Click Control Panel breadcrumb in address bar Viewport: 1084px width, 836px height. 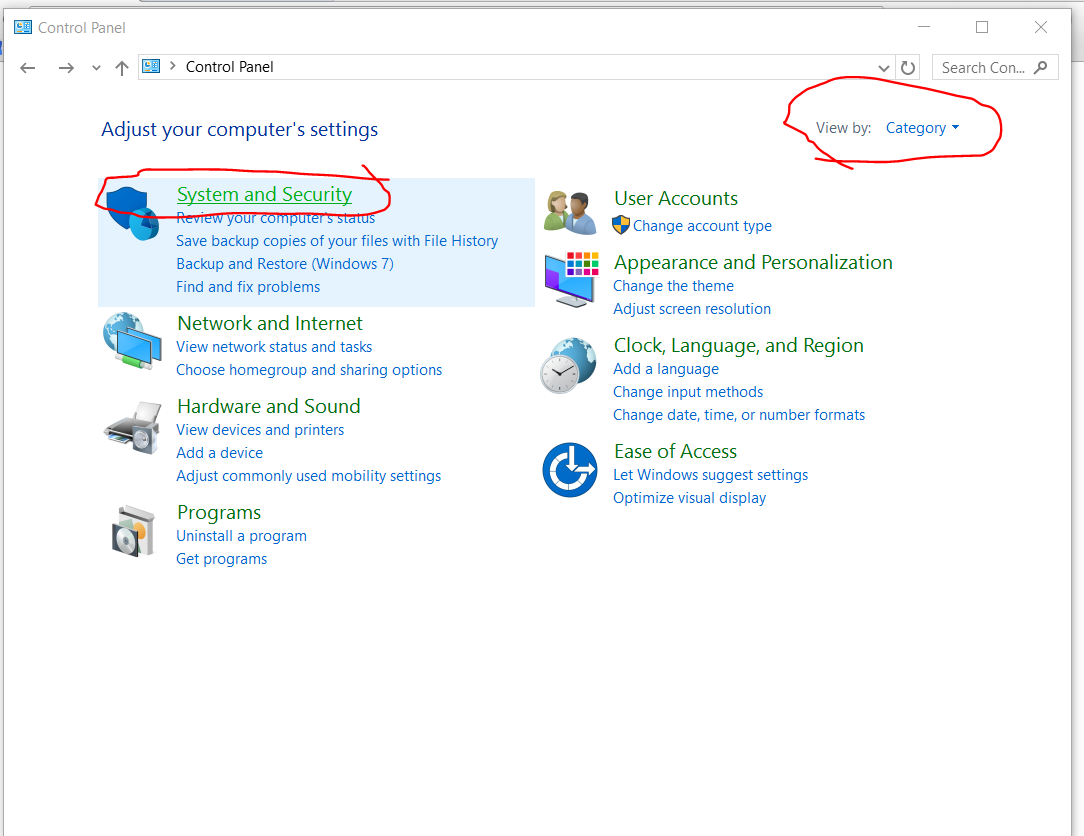click(229, 67)
